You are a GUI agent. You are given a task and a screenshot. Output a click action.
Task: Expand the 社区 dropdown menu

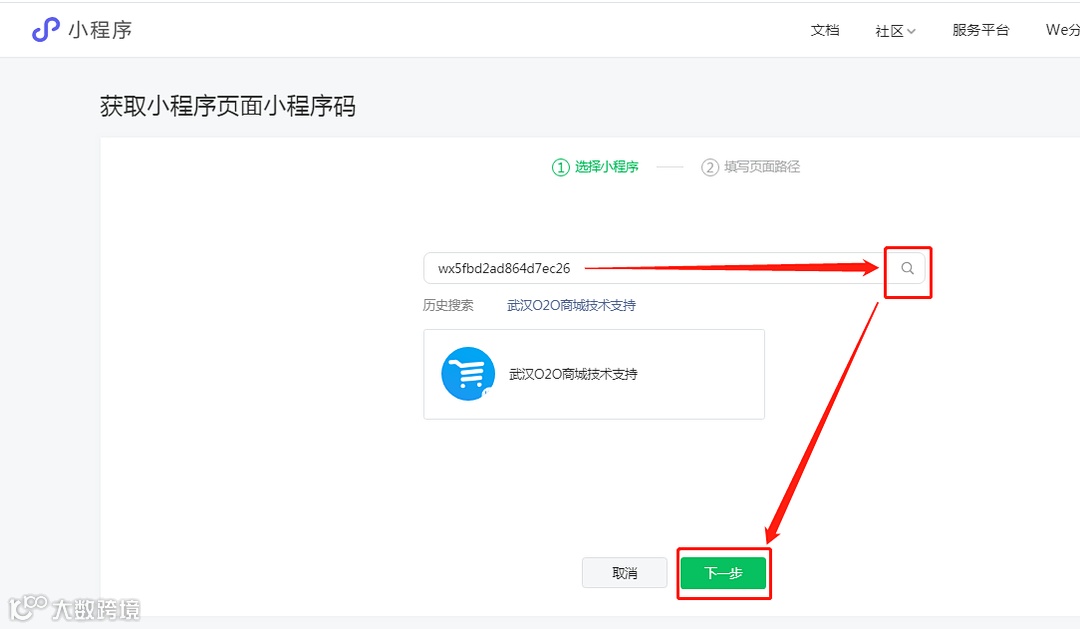coord(893,30)
